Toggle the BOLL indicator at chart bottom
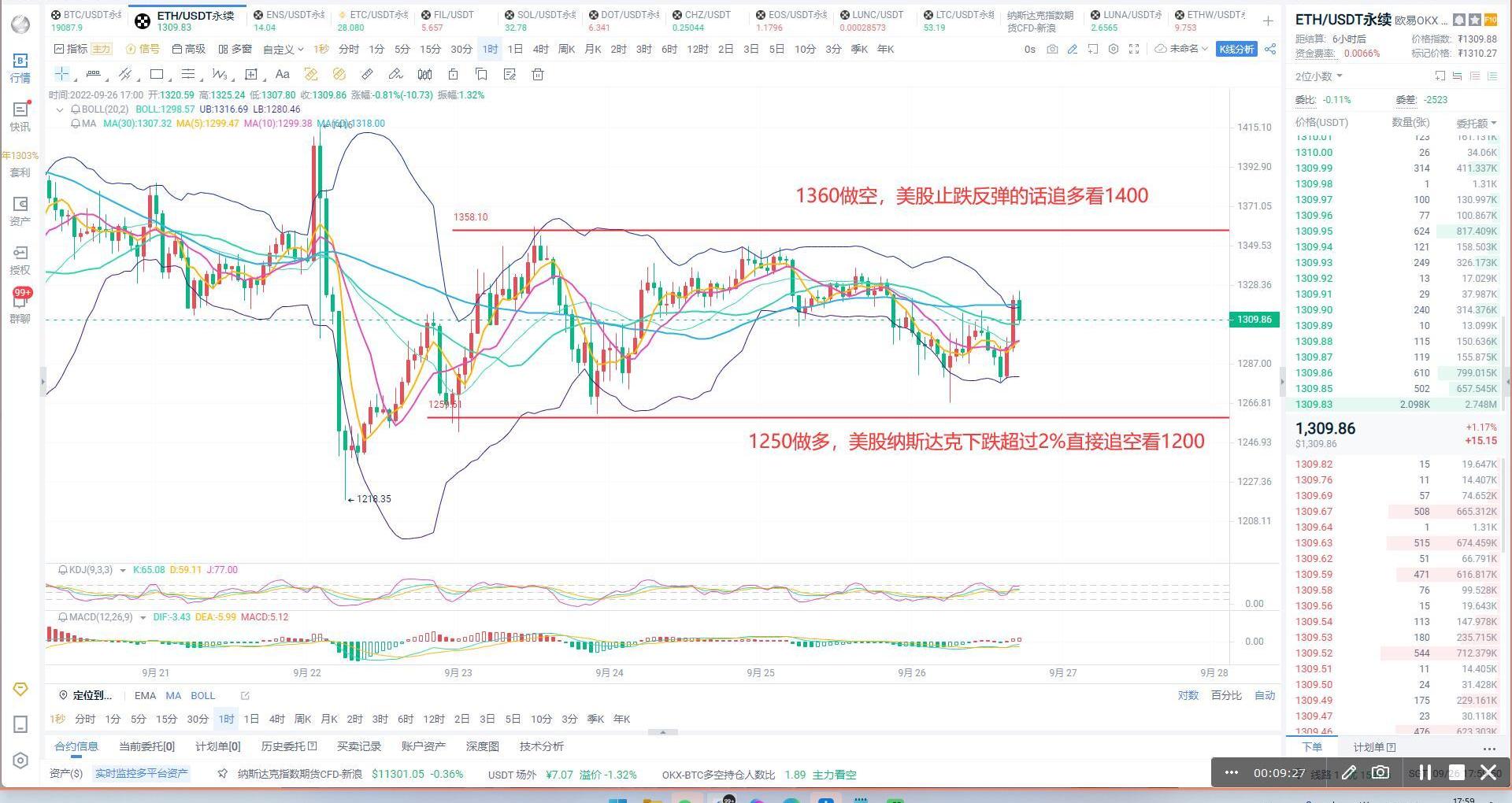The width and height of the screenshot is (1512, 803). [x=202, y=695]
